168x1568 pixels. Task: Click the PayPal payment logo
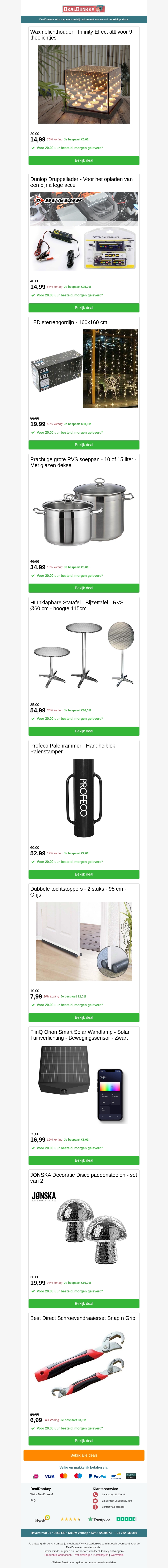[x=97, y=1476]
